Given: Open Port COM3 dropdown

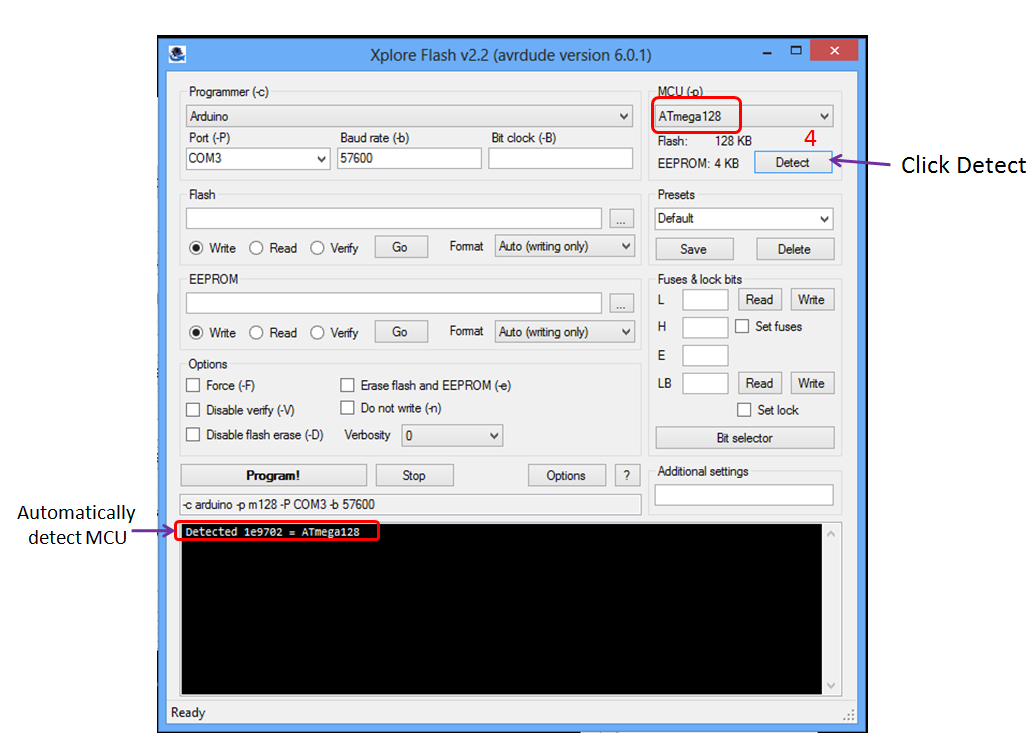Looking at the screenshot, I should coord(257,159).
